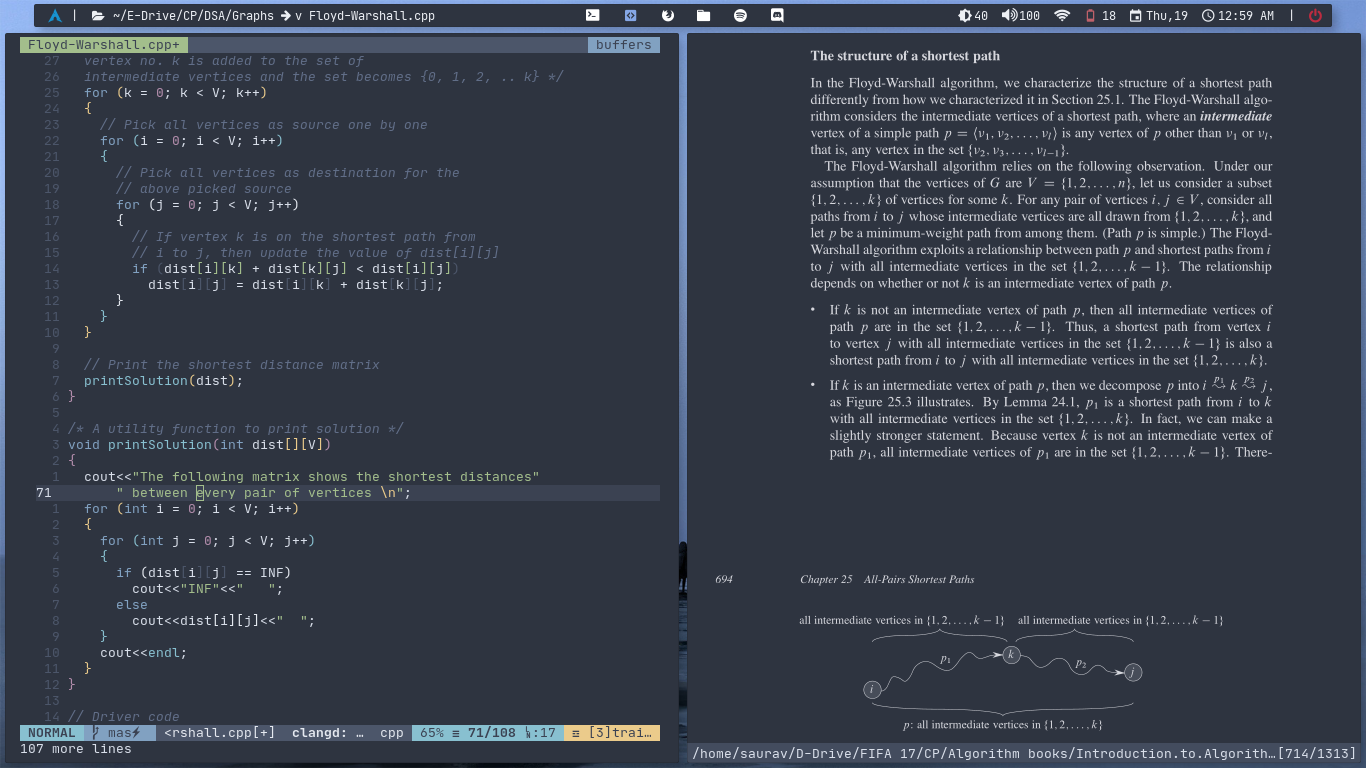Viewport: 1366px width, 768px height.
Task: Click the 'A utility function to print solution' comment
Action: click(235, 429)
